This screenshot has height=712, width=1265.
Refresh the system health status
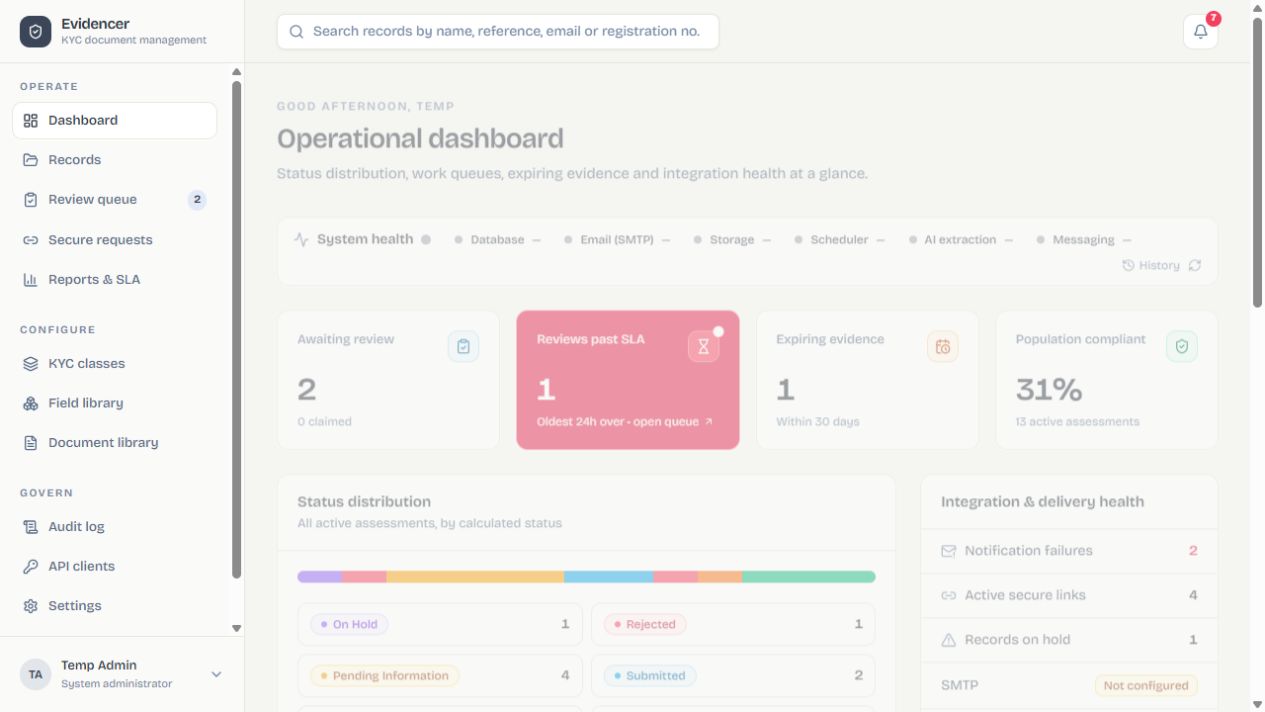tap(1194, 266)
